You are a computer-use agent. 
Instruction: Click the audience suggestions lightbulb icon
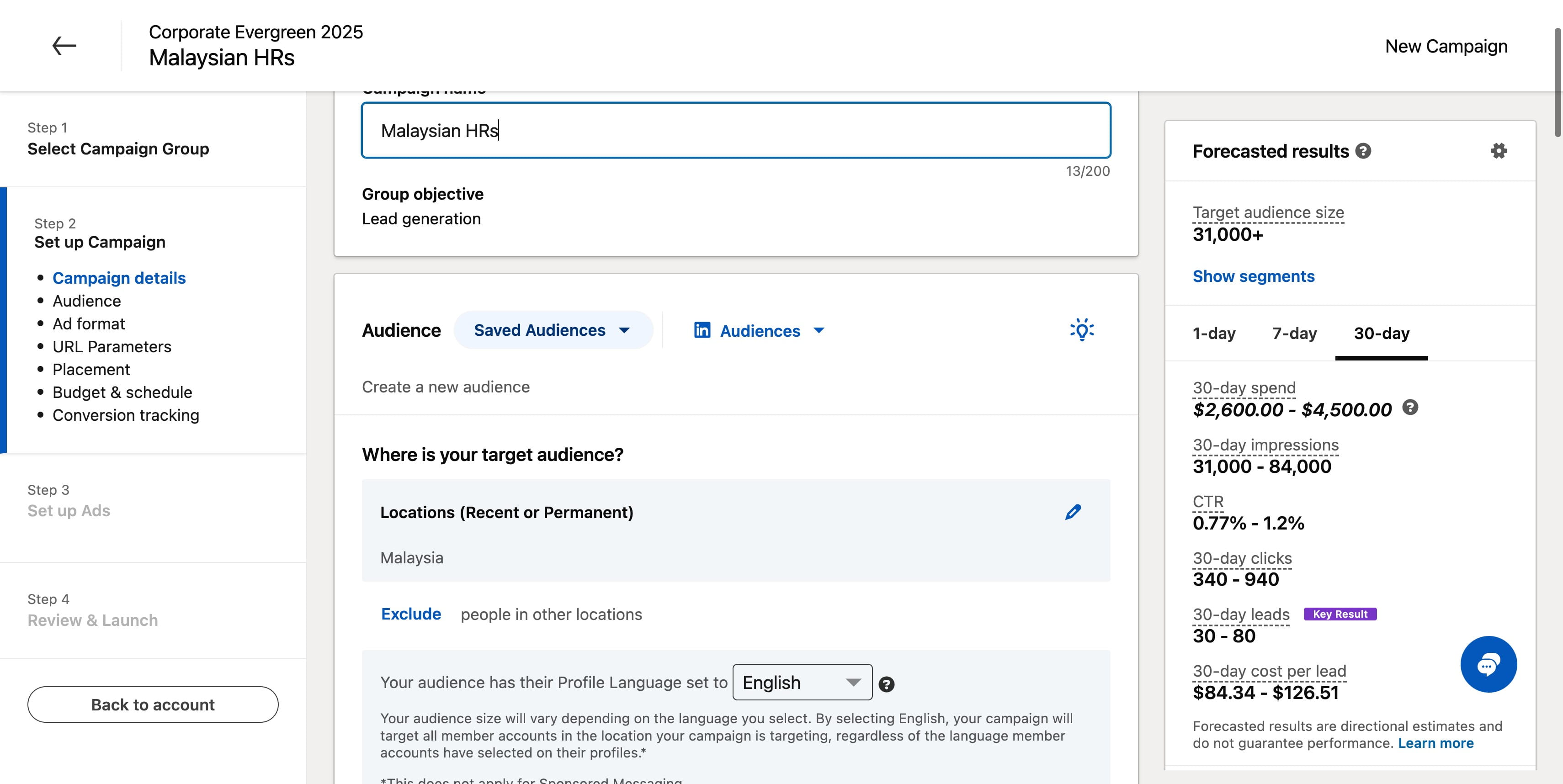pos(1082,330)
